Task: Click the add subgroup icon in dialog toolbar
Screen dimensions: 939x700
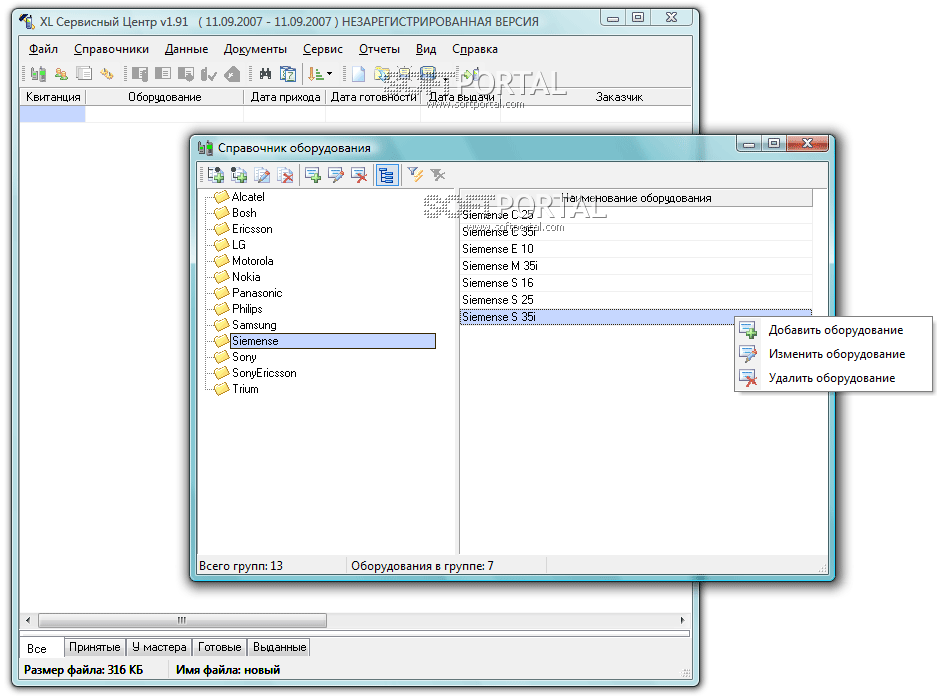Action: click(x=239, y=175)
